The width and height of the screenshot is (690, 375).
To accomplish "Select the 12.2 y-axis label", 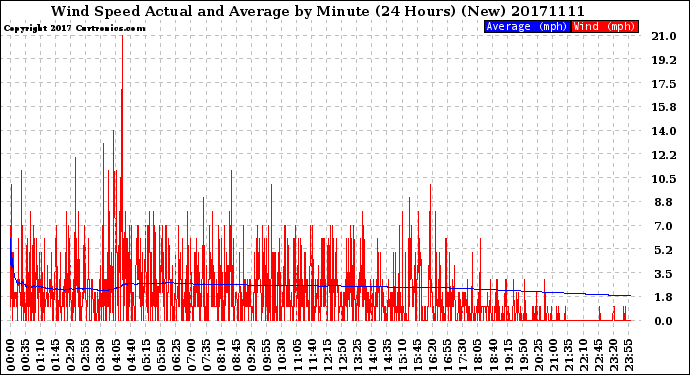I will (664, 155).
